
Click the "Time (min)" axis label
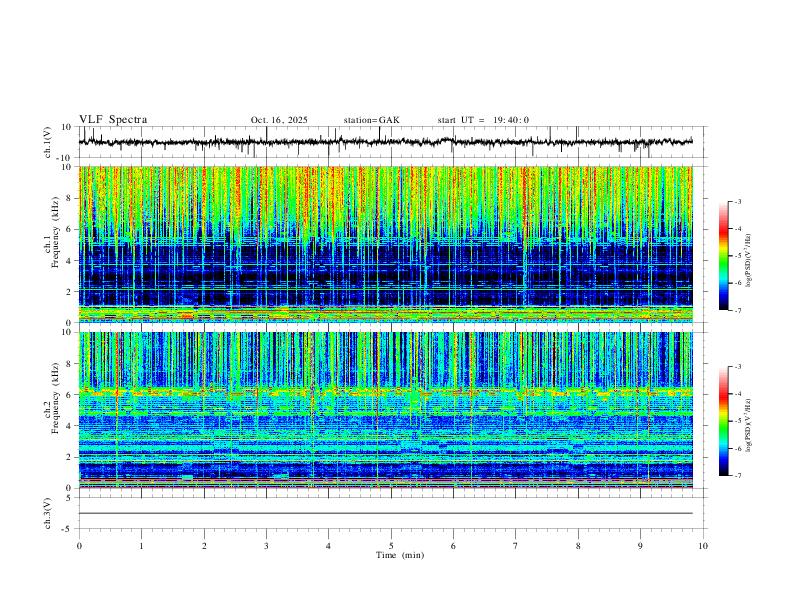(400, 555)
